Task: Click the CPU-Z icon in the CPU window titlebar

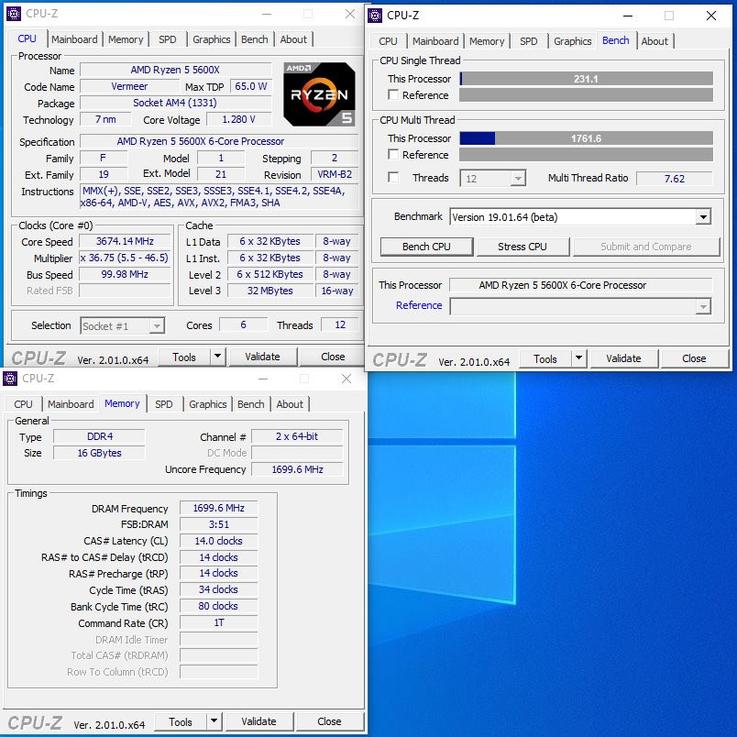Action: tap(11, 14)
